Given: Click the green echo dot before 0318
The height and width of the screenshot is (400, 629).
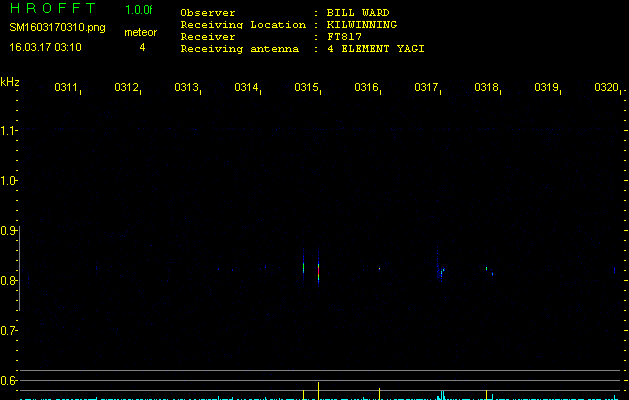Looking at the screenshot, I should pyautogui.click(x=487, y=268).
